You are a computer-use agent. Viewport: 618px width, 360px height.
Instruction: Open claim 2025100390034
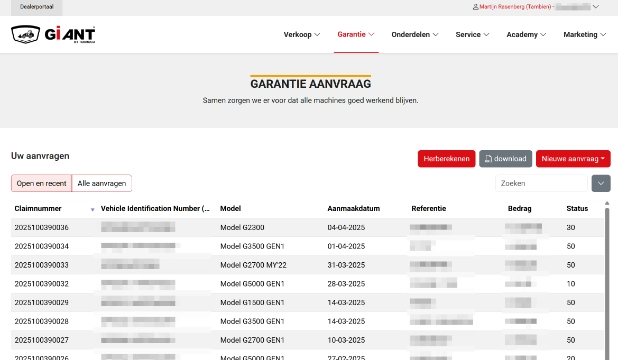click(x=41, y=246)
